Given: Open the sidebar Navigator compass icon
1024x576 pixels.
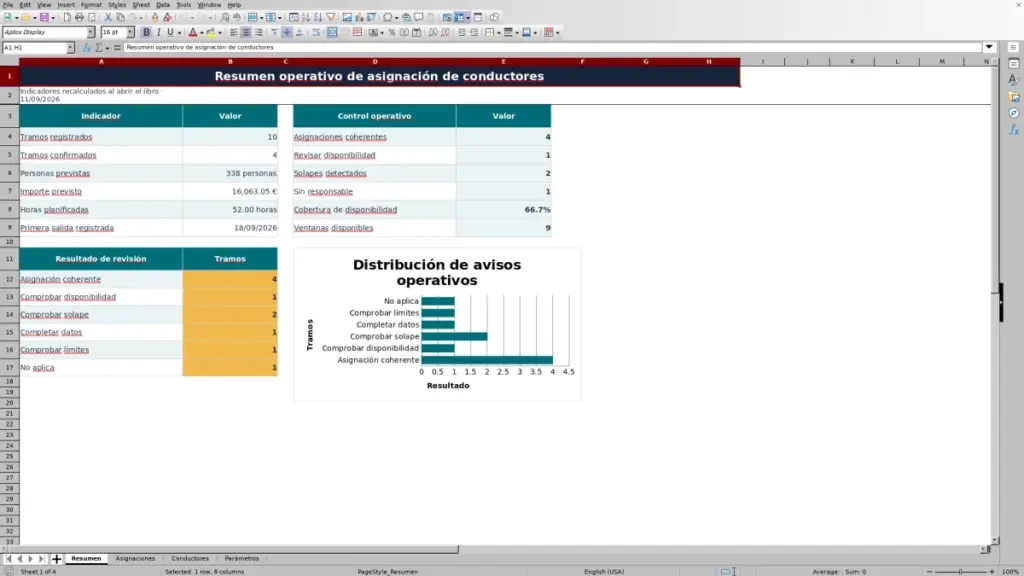Looking at the screenshot, I should tap(1014, 113).
